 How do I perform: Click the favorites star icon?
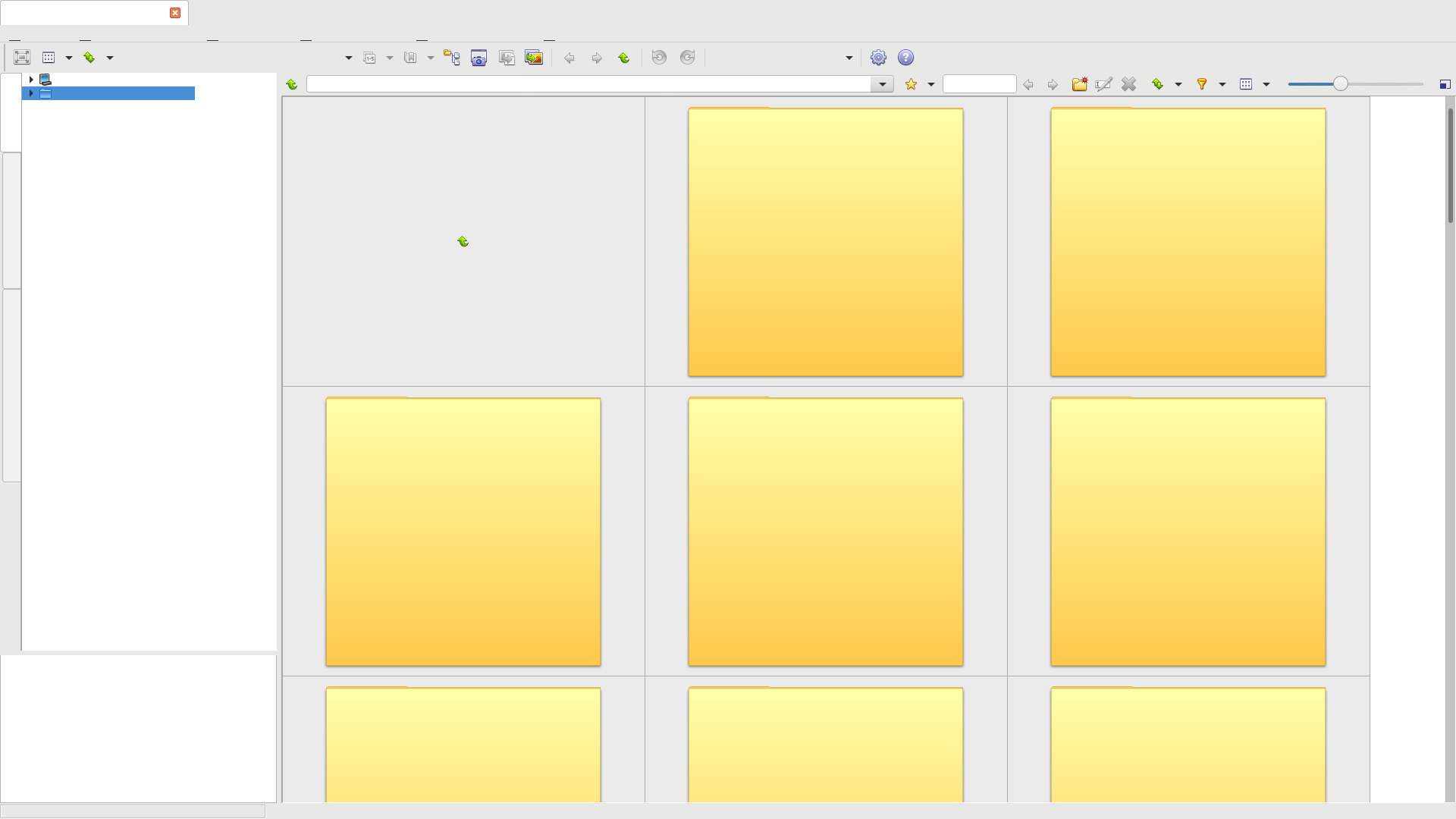(911, 84)
